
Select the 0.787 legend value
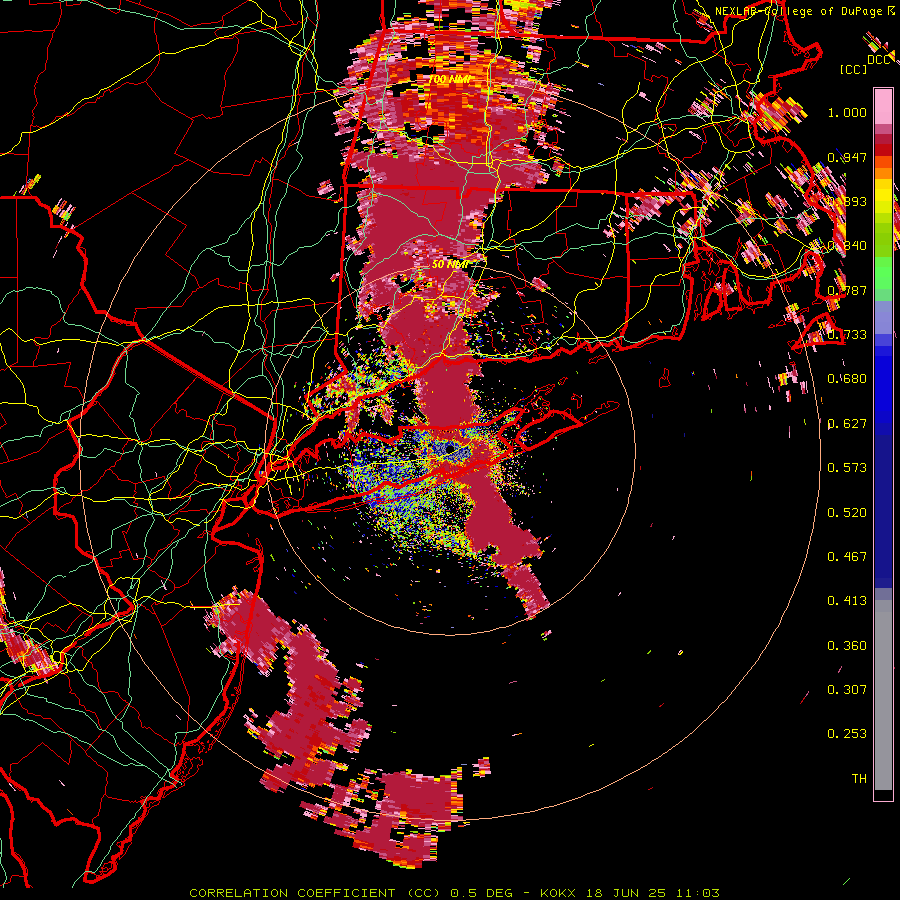[x=847, y=290]
